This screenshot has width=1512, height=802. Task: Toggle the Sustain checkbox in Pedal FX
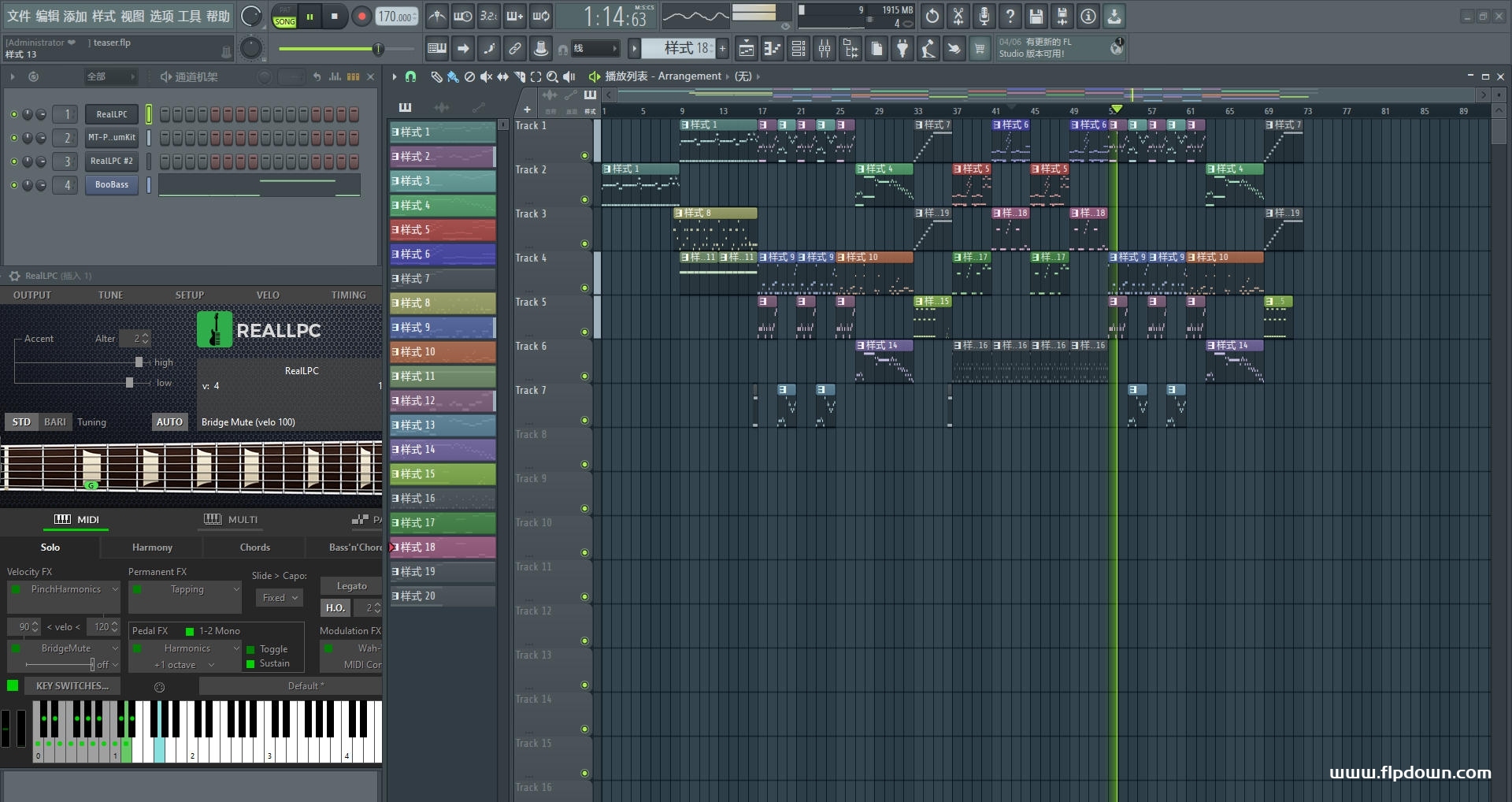(250, 664)
